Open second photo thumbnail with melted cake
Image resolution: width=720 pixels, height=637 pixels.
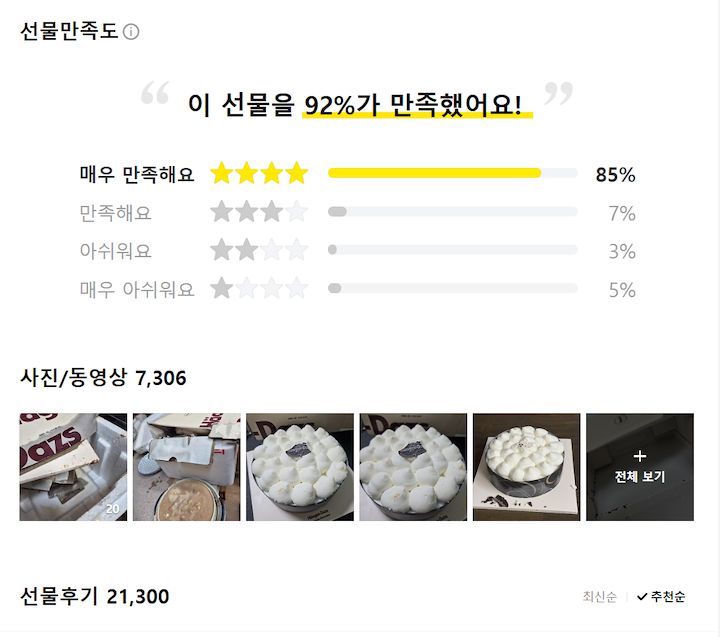pyautogui.click(x=186, y=467)
